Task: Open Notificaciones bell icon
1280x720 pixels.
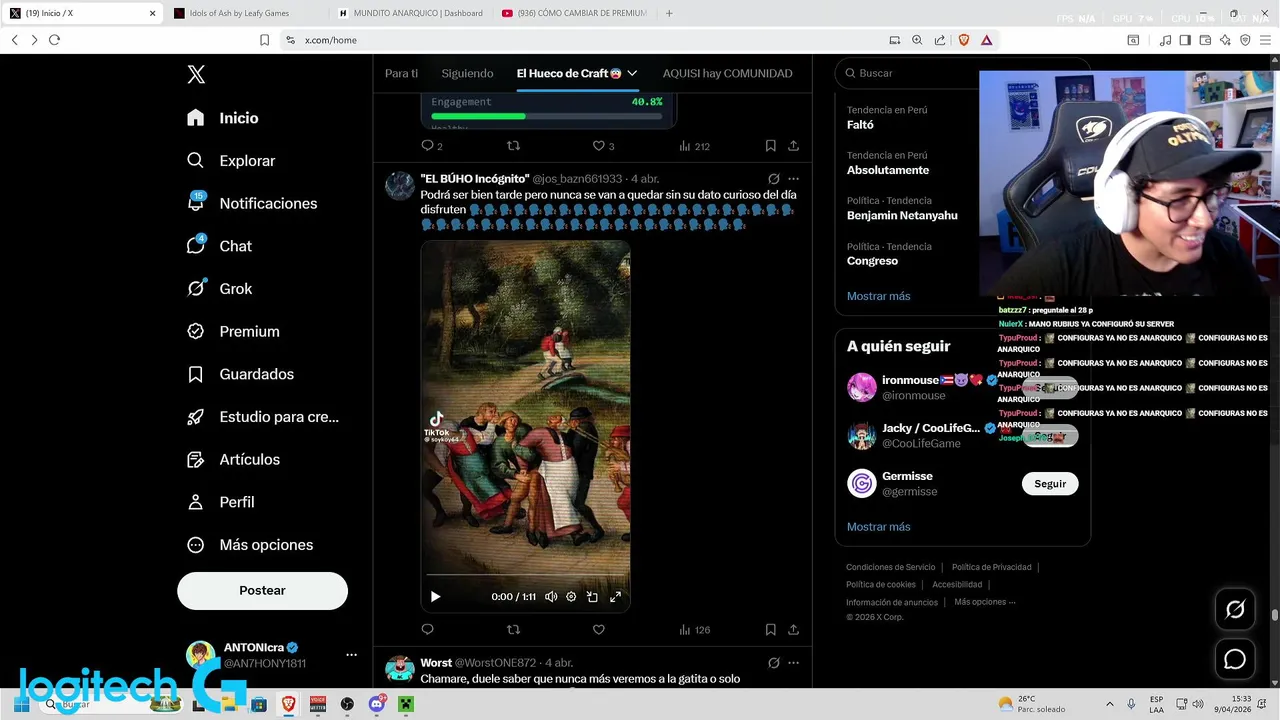Action: point(196,203)
